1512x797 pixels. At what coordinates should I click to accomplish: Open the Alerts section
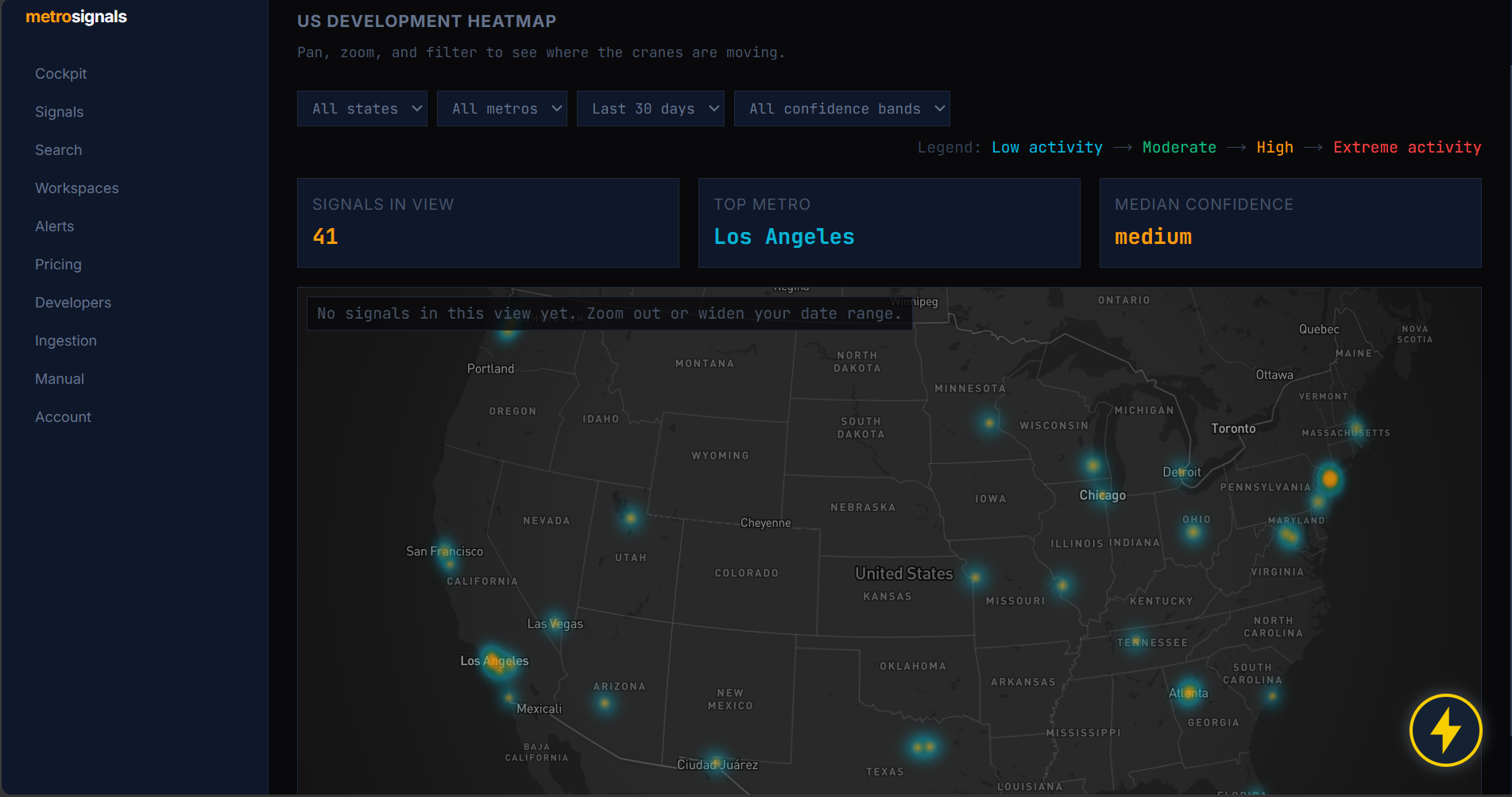(55, 226)
